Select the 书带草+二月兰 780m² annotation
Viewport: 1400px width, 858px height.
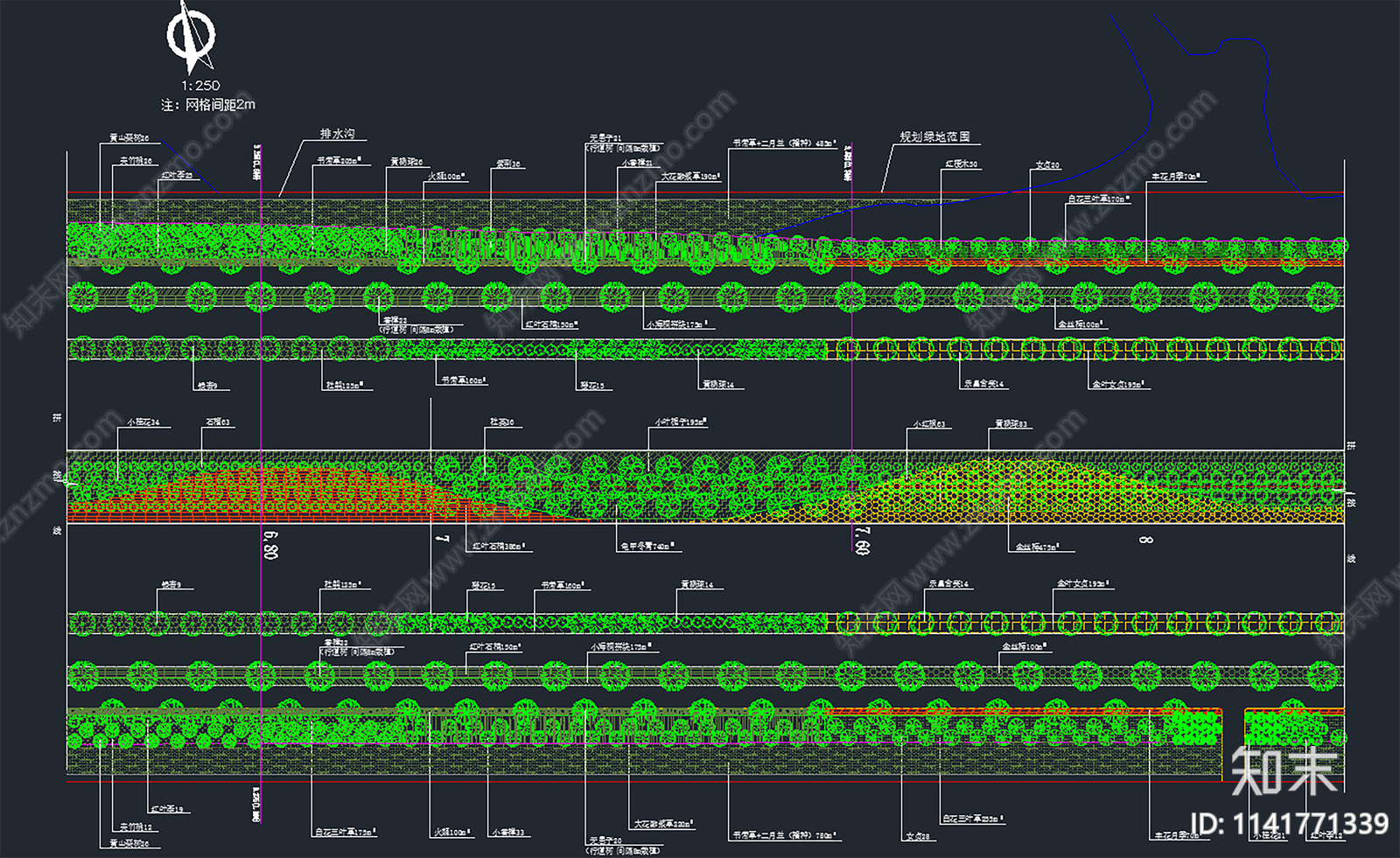784,835
